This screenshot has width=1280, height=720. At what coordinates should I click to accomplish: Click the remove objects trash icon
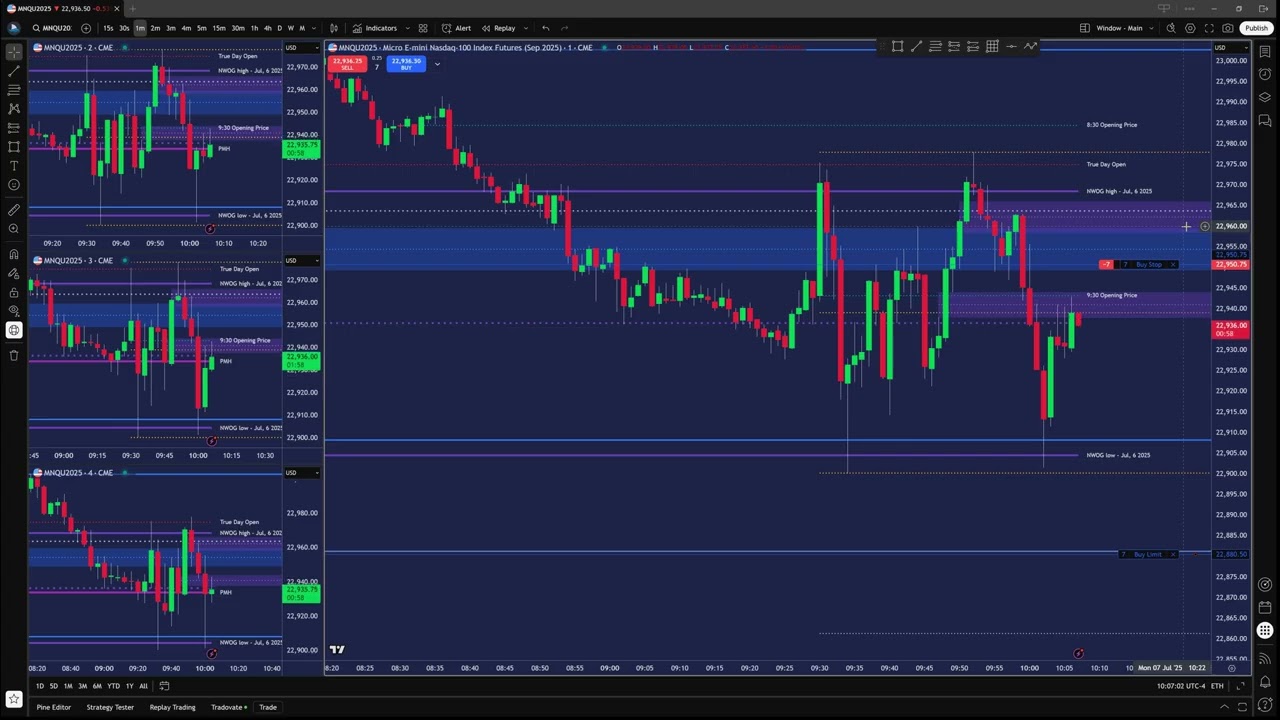(14, 355)
